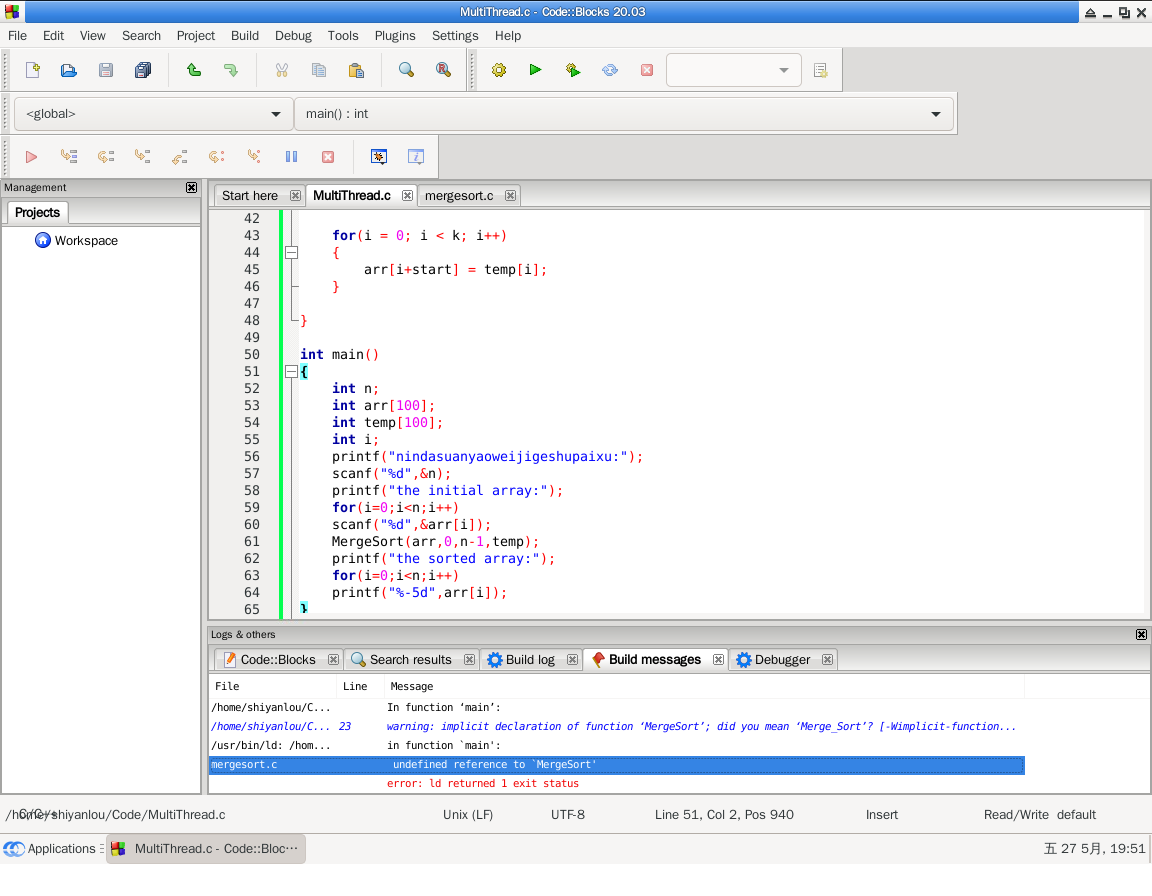Open the <global> scope dropdown

tap(153, 114)
